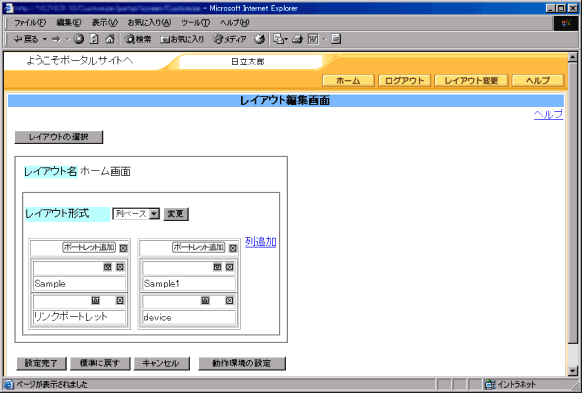Delete the second column using its X icon
The image size is (582, 393).
point(233,248)
